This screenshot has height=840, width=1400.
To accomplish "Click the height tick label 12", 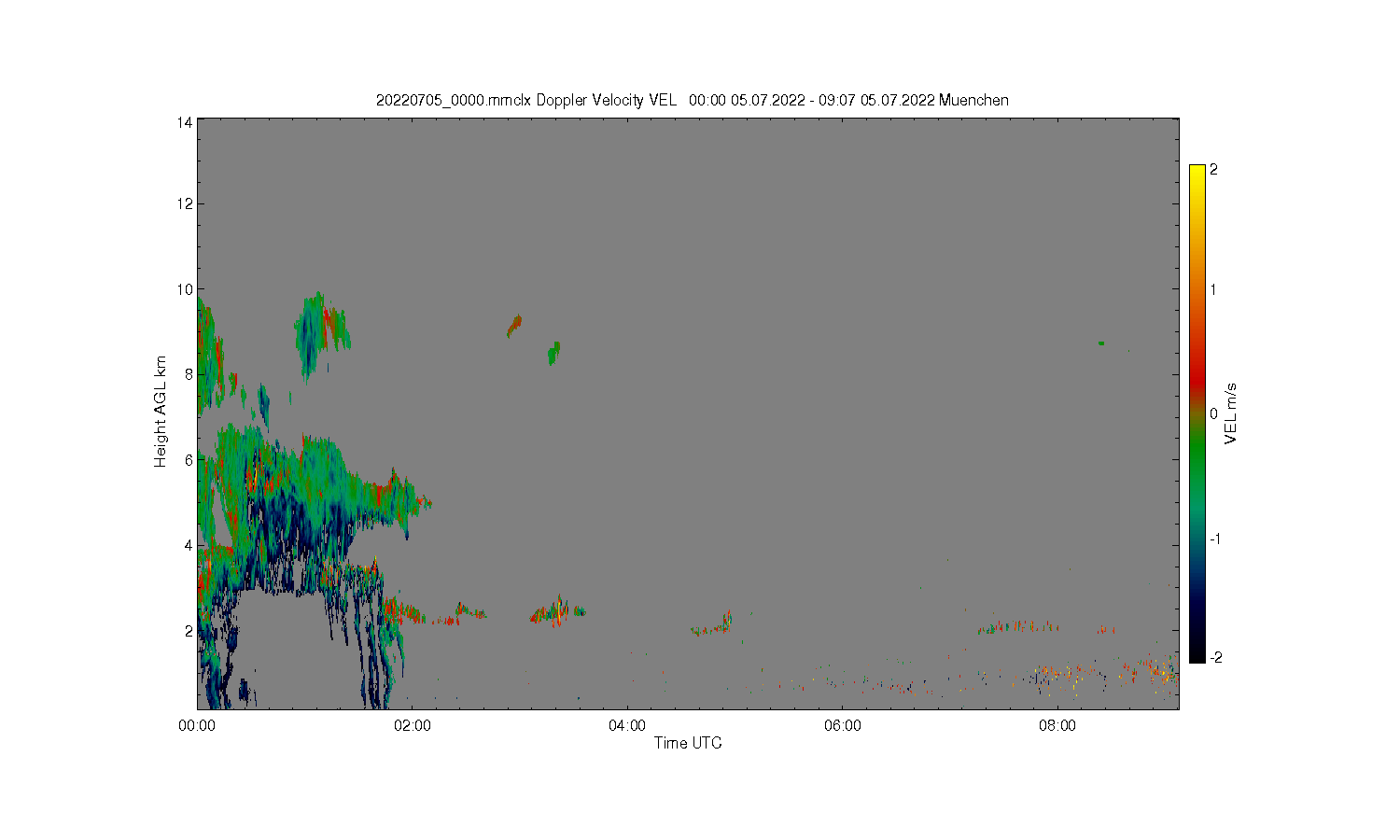I will coord(186,203).
